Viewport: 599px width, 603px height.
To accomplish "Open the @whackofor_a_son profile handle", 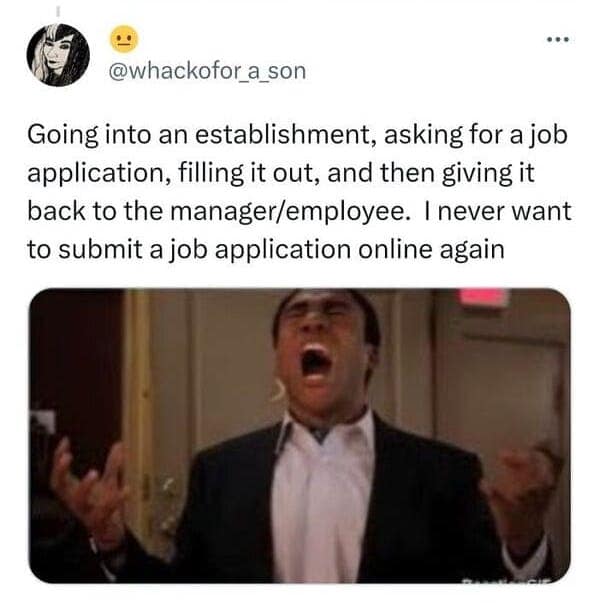I will click(x=208, y=72).
